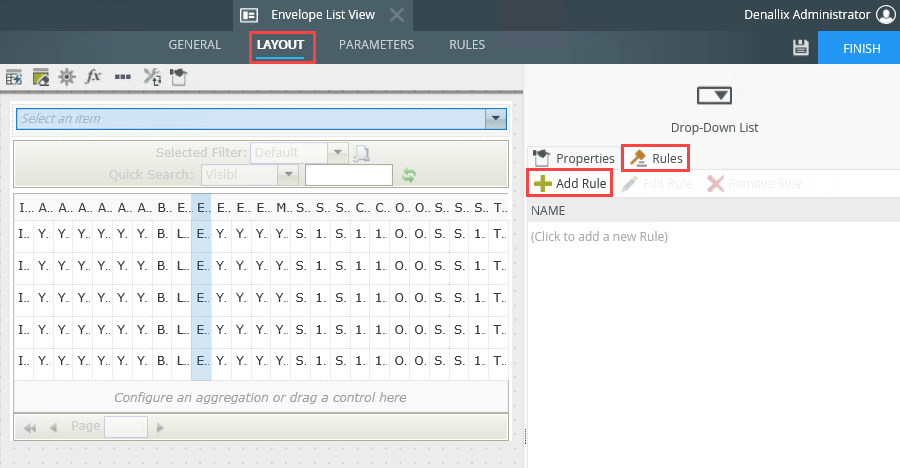Screen dimensions: 900x468
Task: Select the highlighted 'E..' column header
Action: (x=201, y=207)
